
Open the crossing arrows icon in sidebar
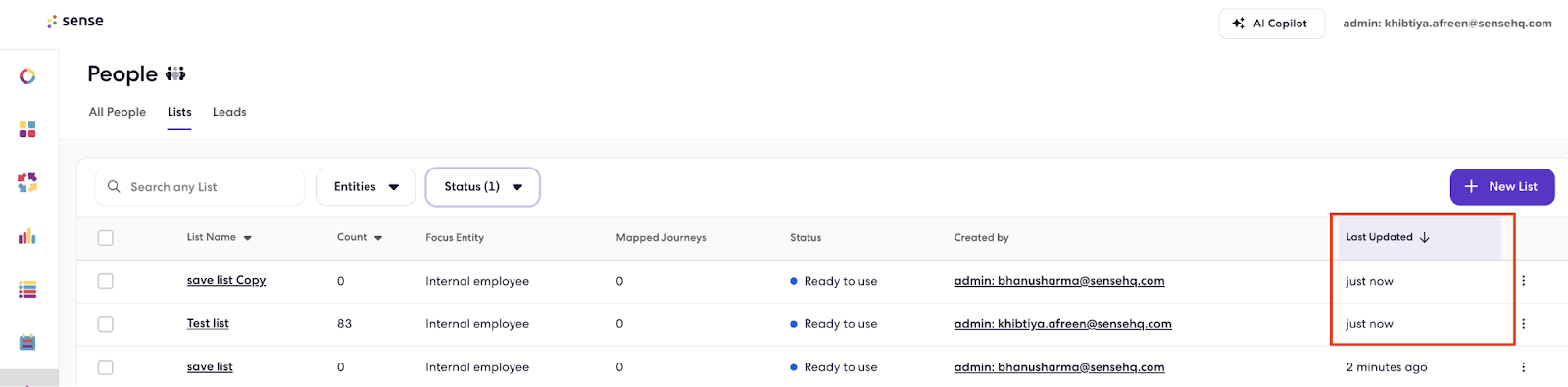[x=27, y=182]
